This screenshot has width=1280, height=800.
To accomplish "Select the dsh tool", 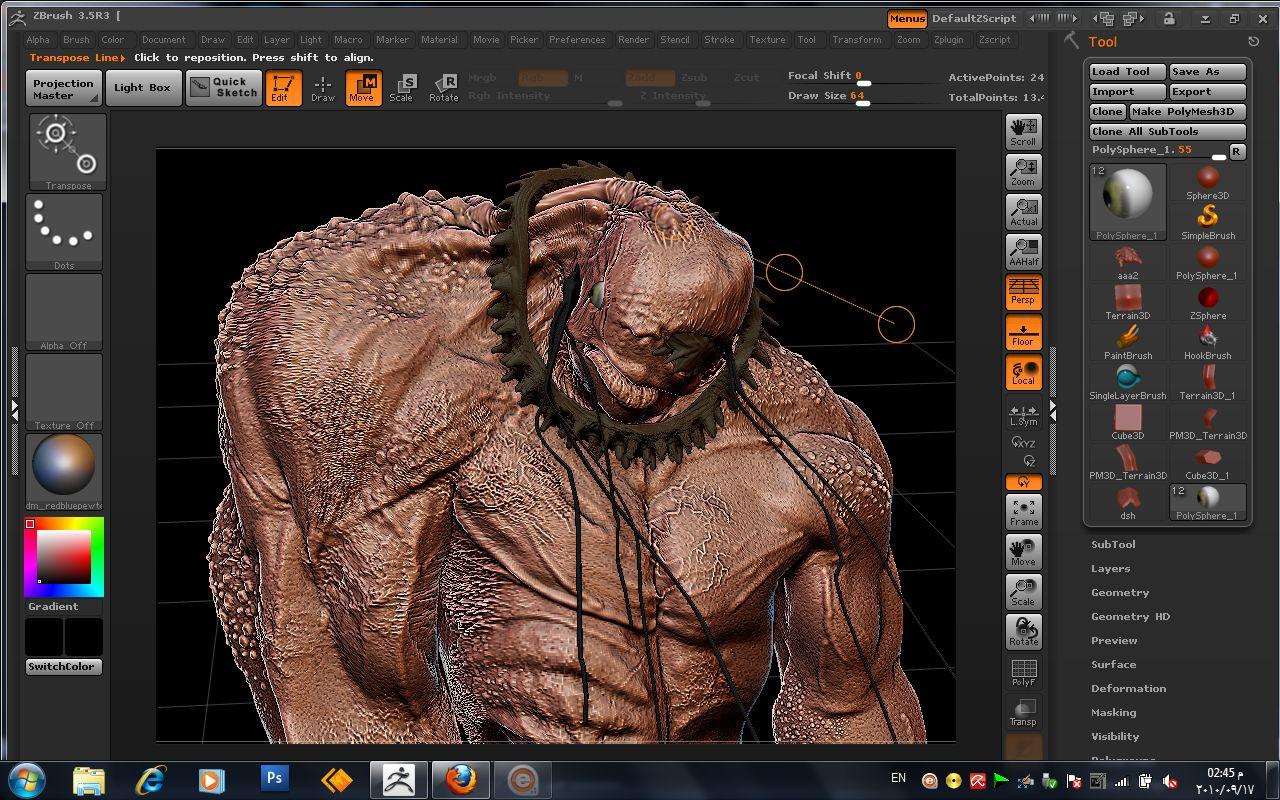I will 1128,503.
